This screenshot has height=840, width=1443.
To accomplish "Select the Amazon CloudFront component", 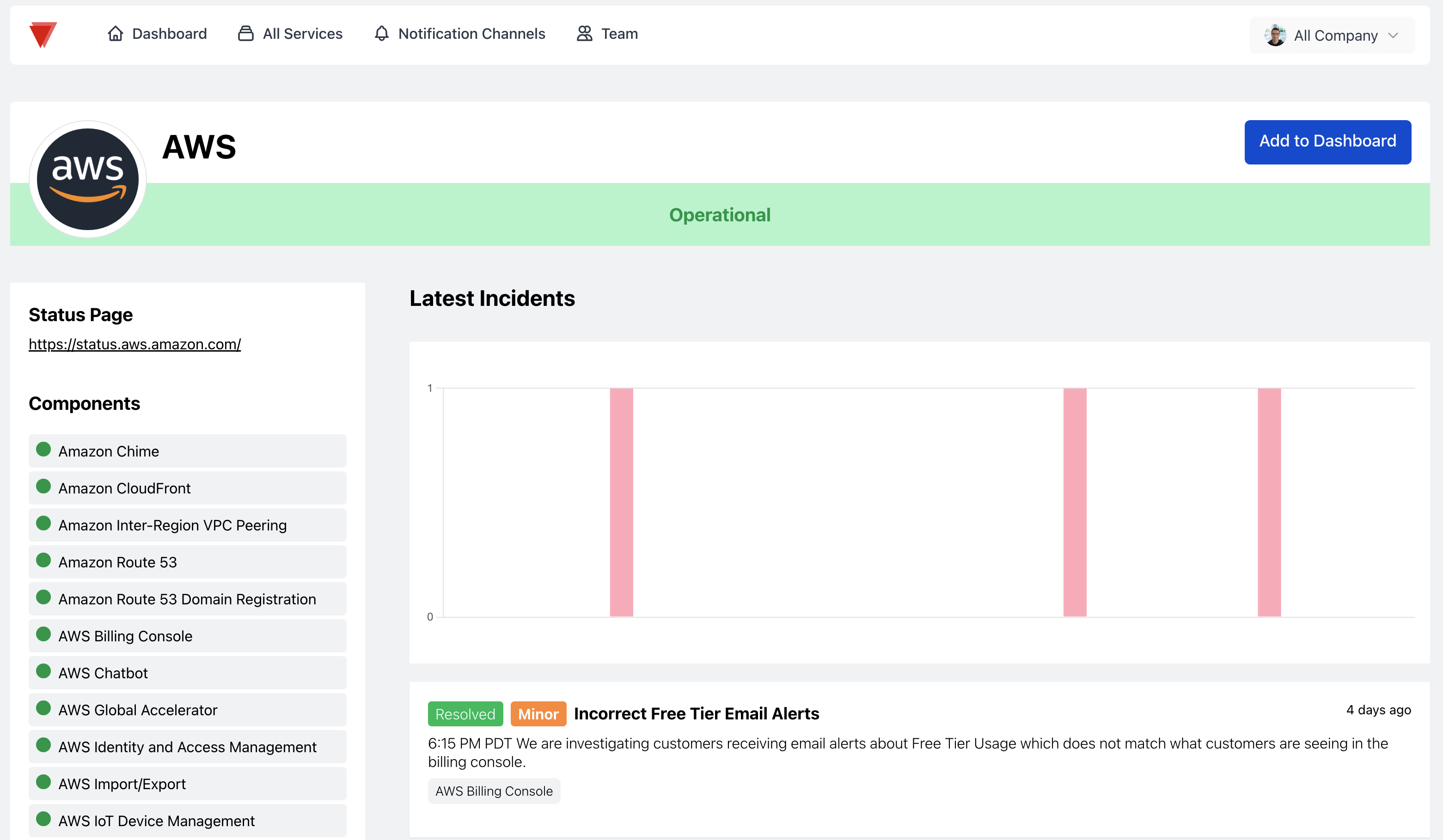I will click(x=187, y=488).
